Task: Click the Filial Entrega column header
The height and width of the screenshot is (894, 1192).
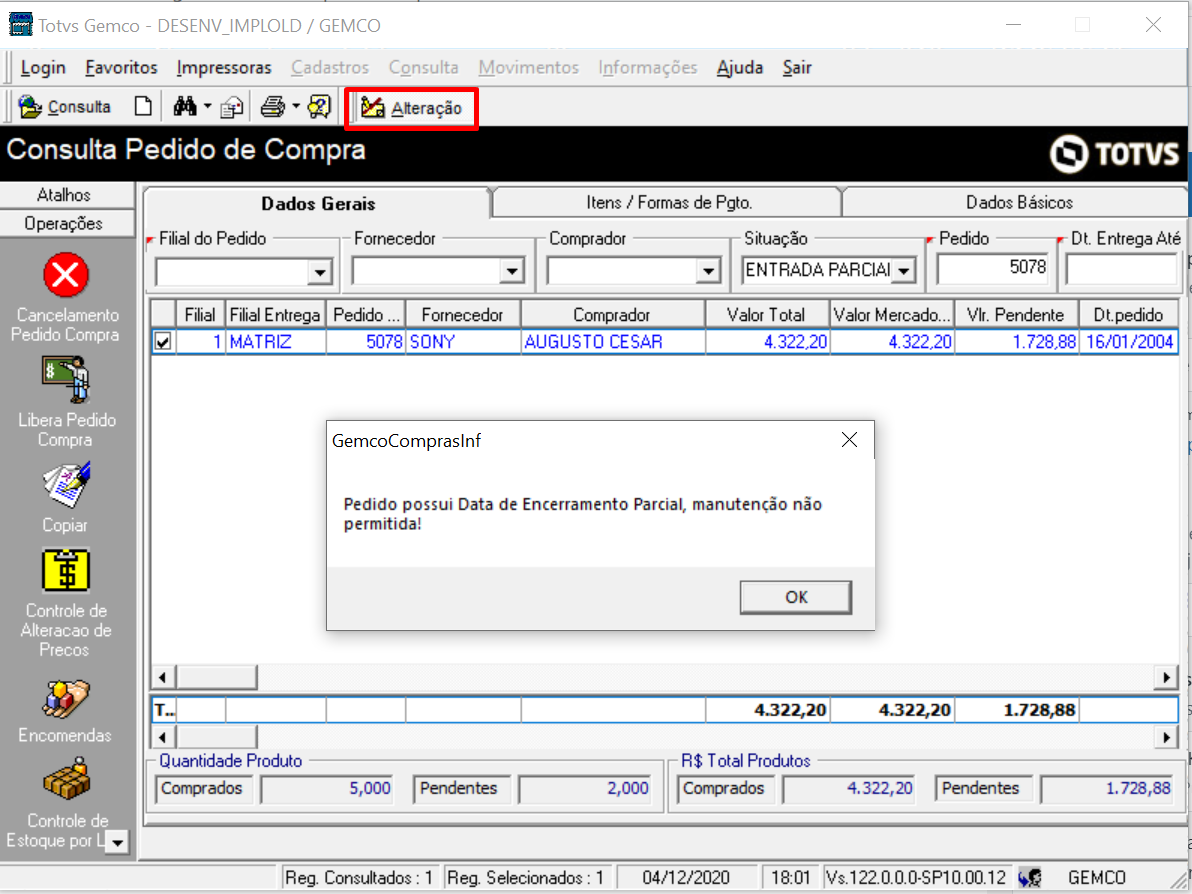Action: [275, 315]
